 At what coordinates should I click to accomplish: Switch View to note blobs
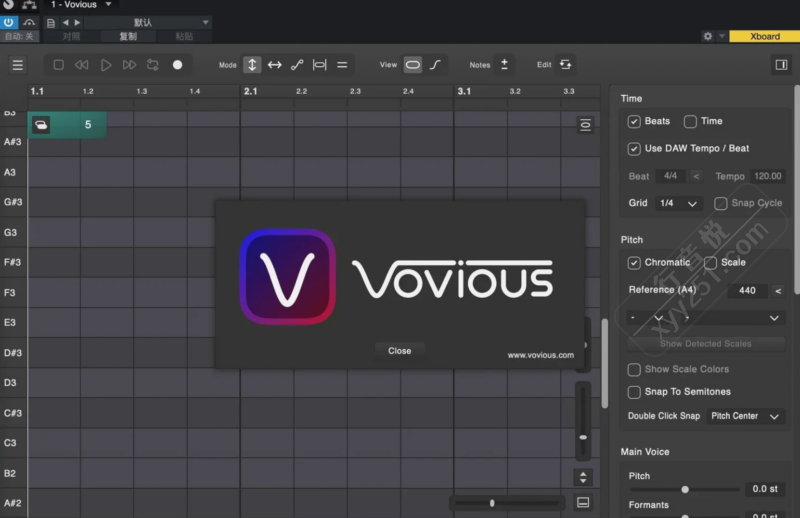[413, 65]
